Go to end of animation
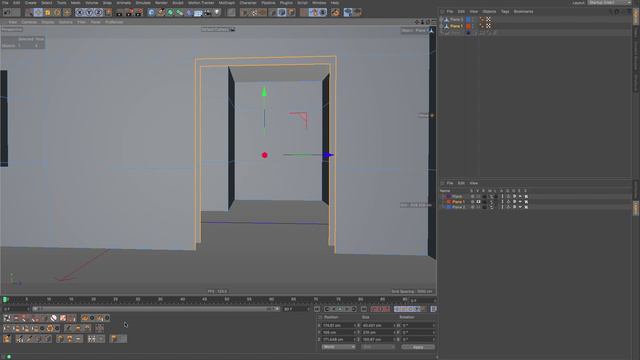Image resolution: width=640 pixels, height=360 pixels. pos(363,309)
